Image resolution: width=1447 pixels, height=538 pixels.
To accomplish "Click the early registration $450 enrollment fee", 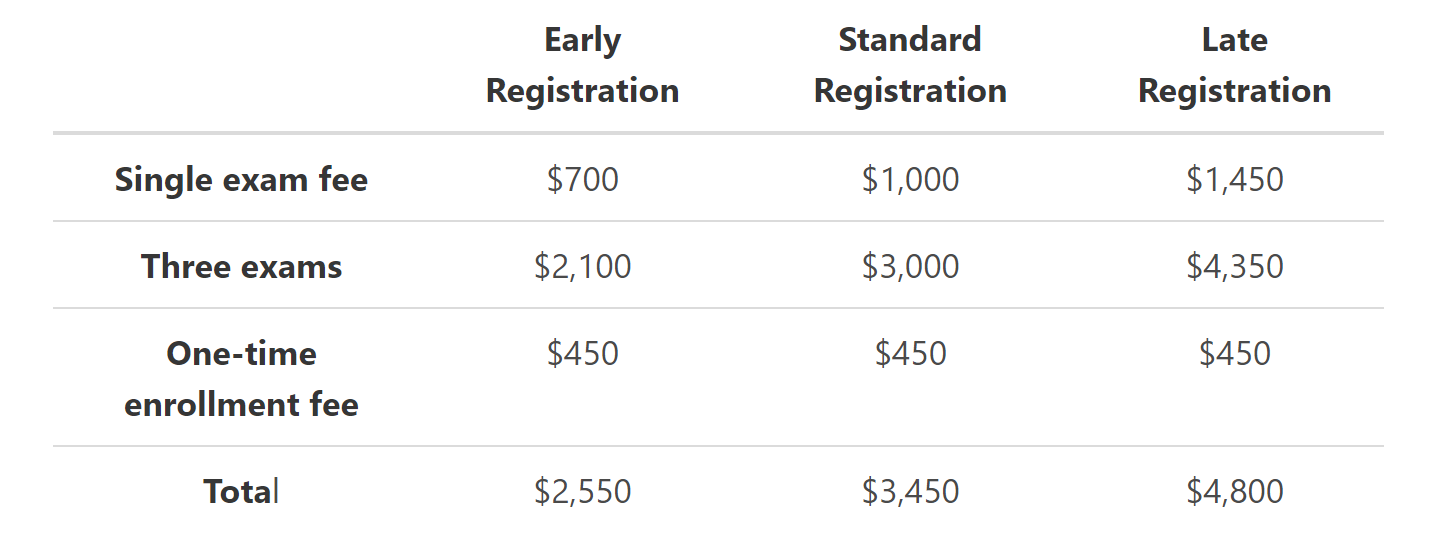I will coord(582,354).
